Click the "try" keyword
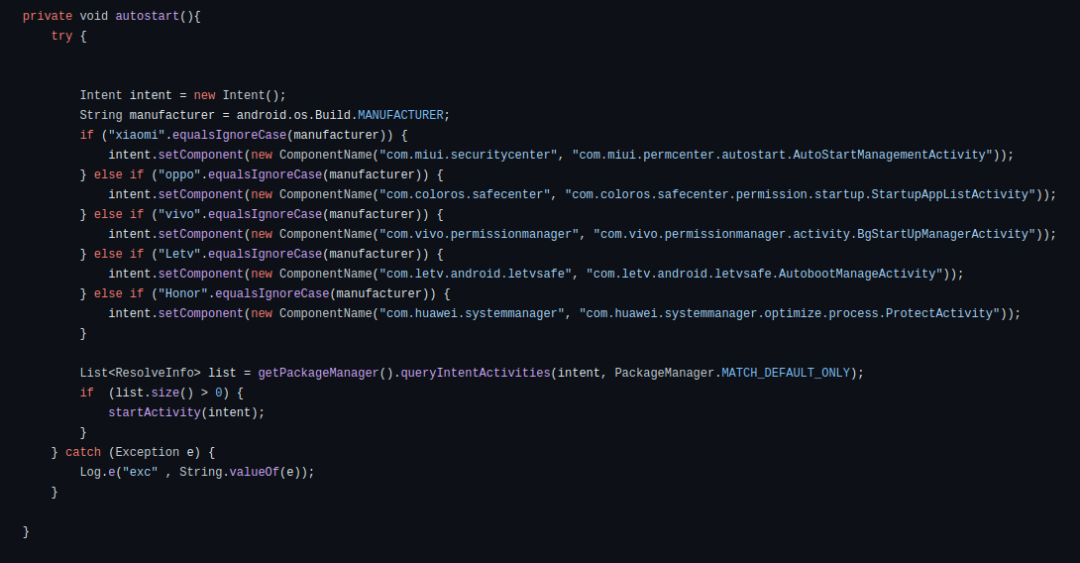This screenshot has height=563, width=1080. click(x=61, y=36)
